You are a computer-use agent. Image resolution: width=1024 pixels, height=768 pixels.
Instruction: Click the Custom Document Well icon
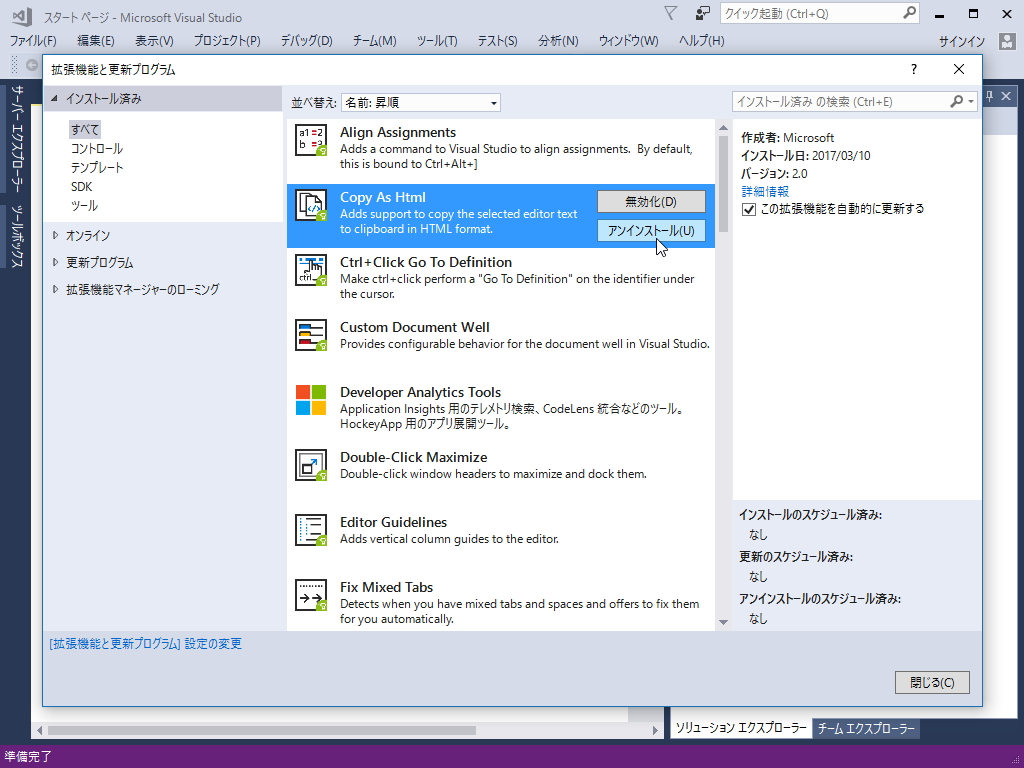point(311,335)
